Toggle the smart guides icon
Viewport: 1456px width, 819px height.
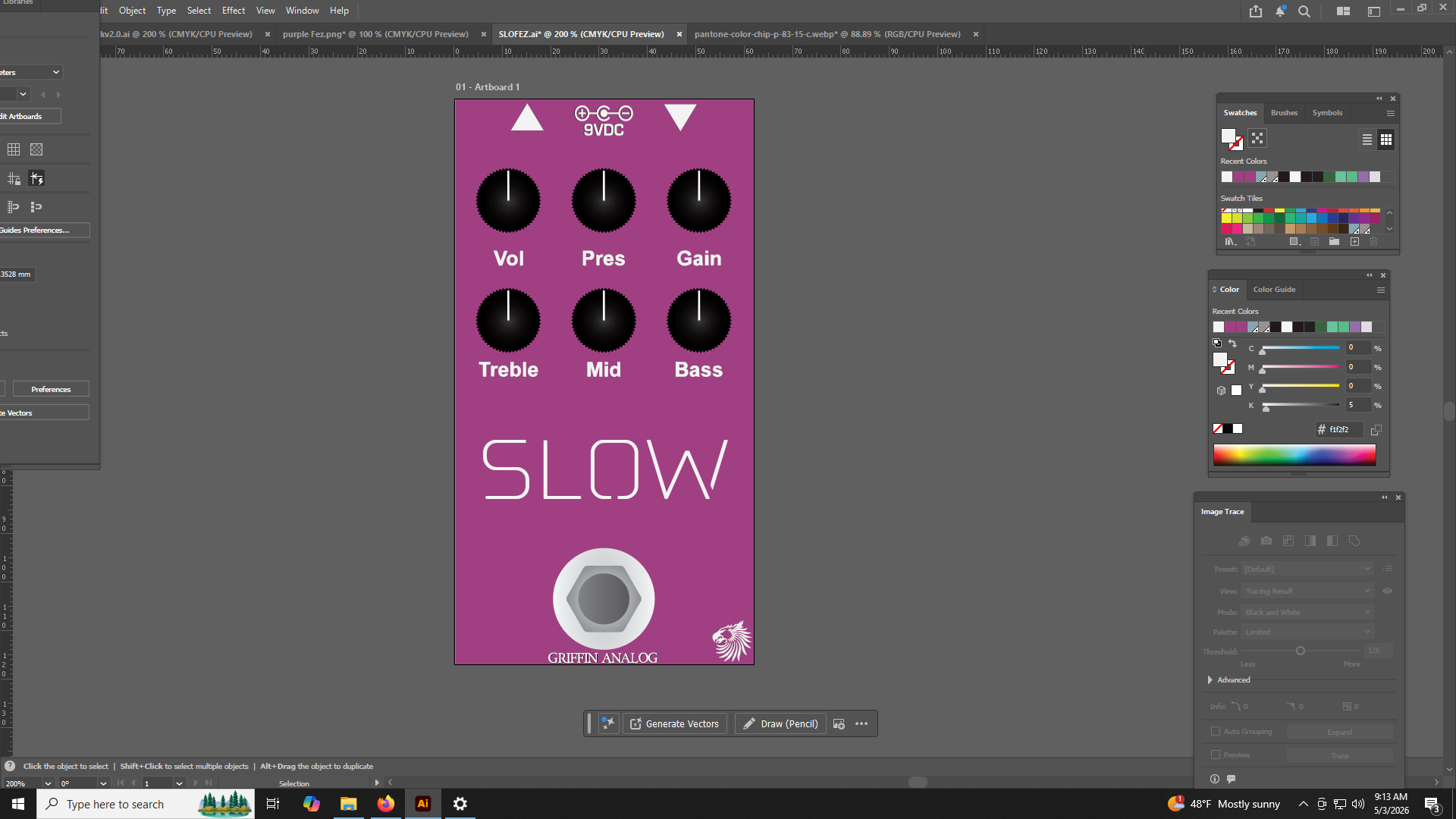coord(36,178)
